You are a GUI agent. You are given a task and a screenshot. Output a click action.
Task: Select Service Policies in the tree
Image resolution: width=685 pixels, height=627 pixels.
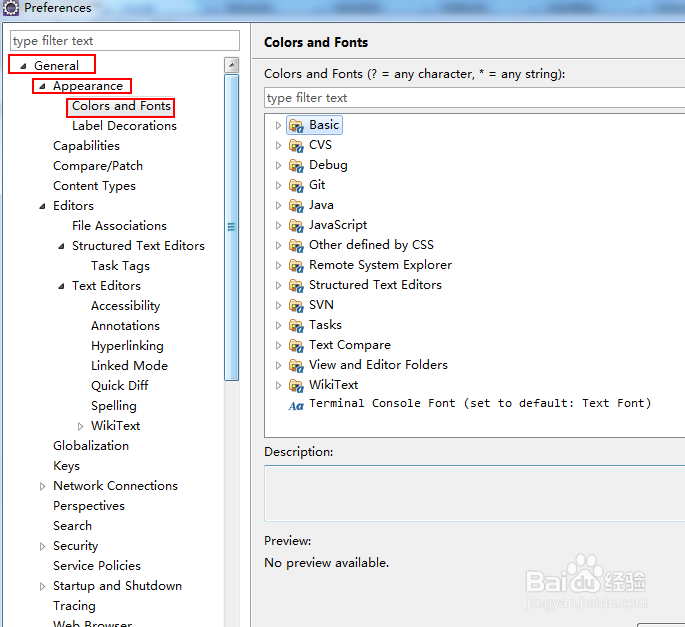[x=97, y=566]
